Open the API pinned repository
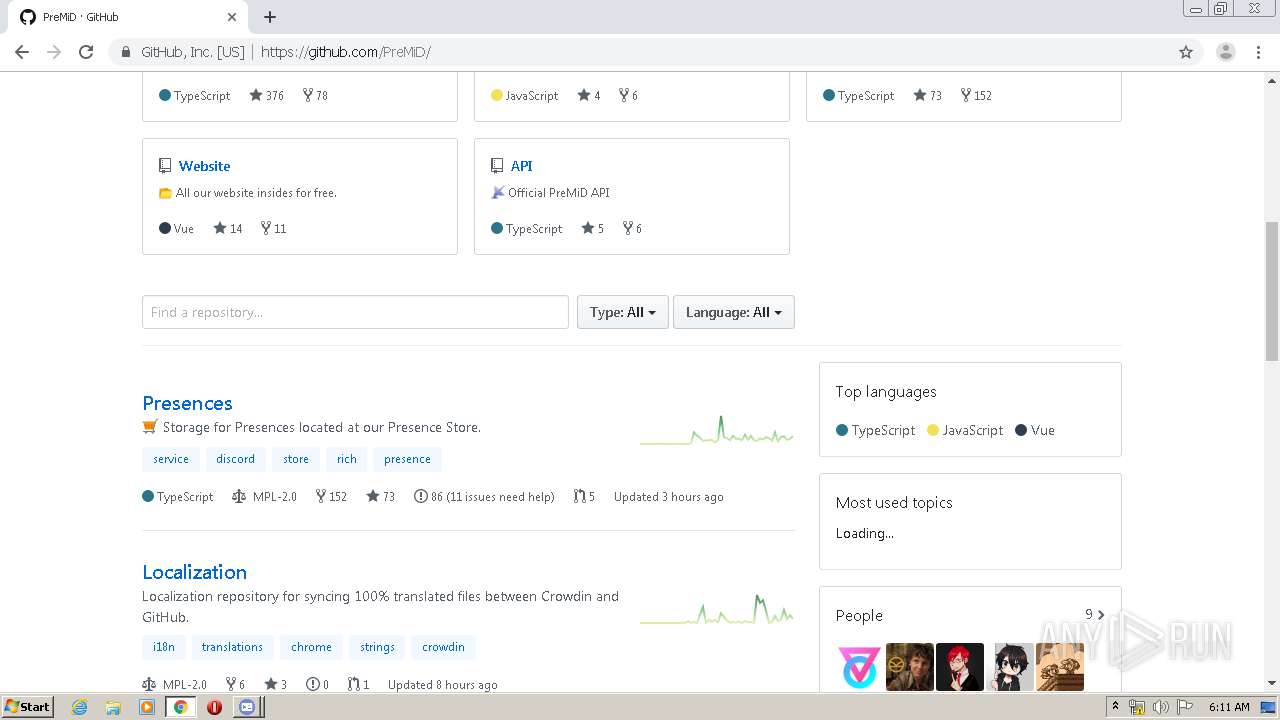 click(x=521, y=166)
